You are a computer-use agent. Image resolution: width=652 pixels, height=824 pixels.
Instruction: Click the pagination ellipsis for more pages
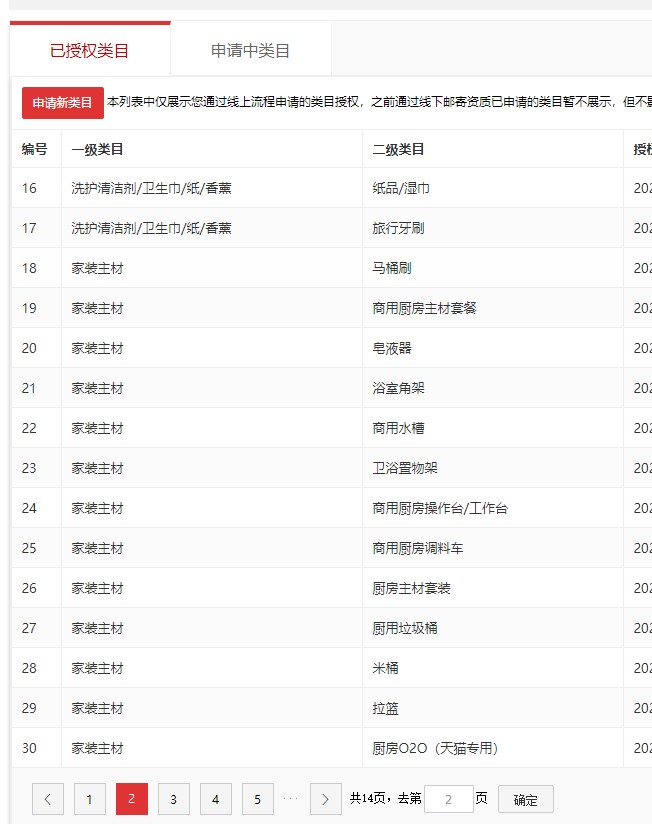pos(291,799)
